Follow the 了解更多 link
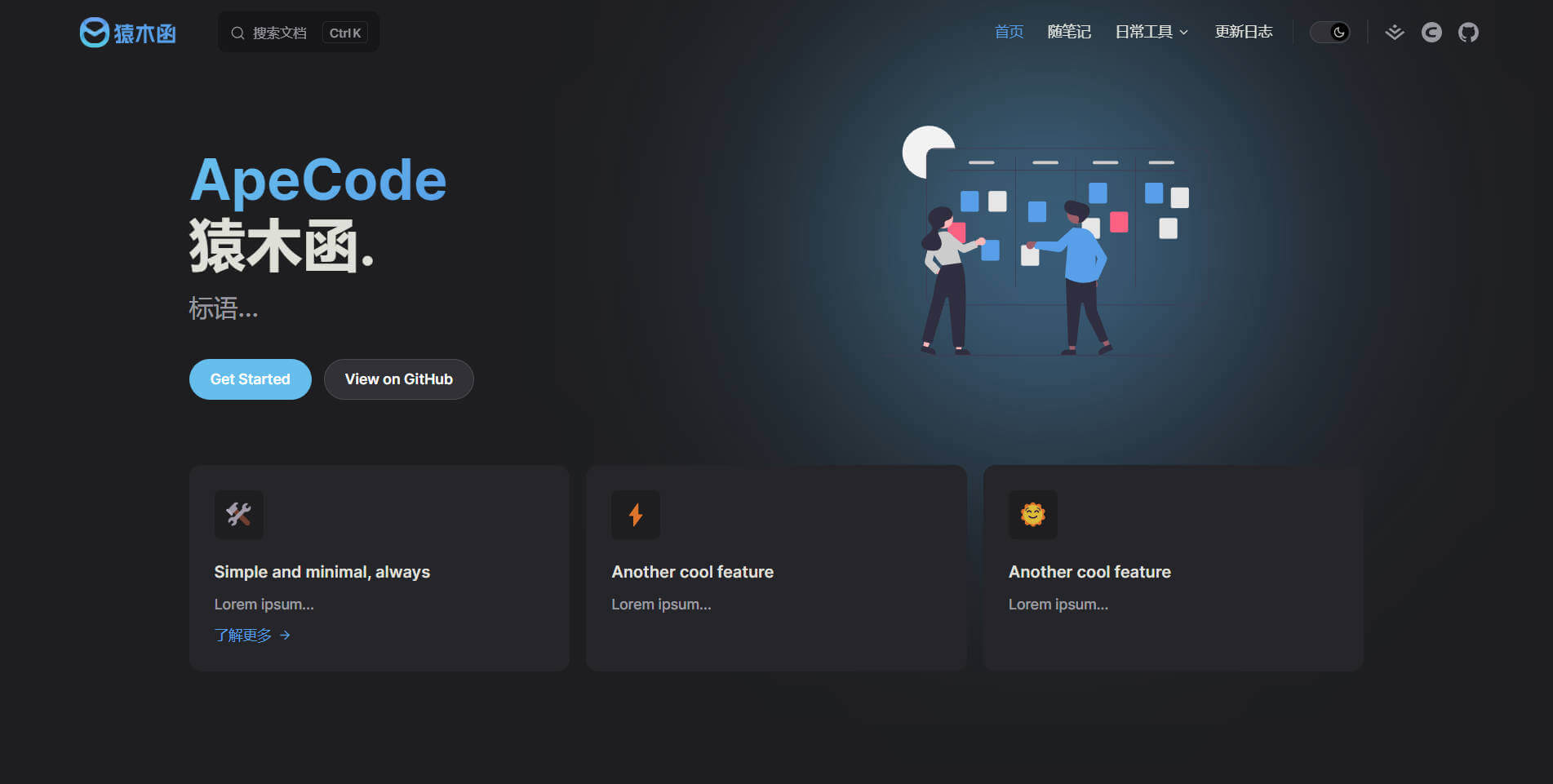 pos(252,635)
